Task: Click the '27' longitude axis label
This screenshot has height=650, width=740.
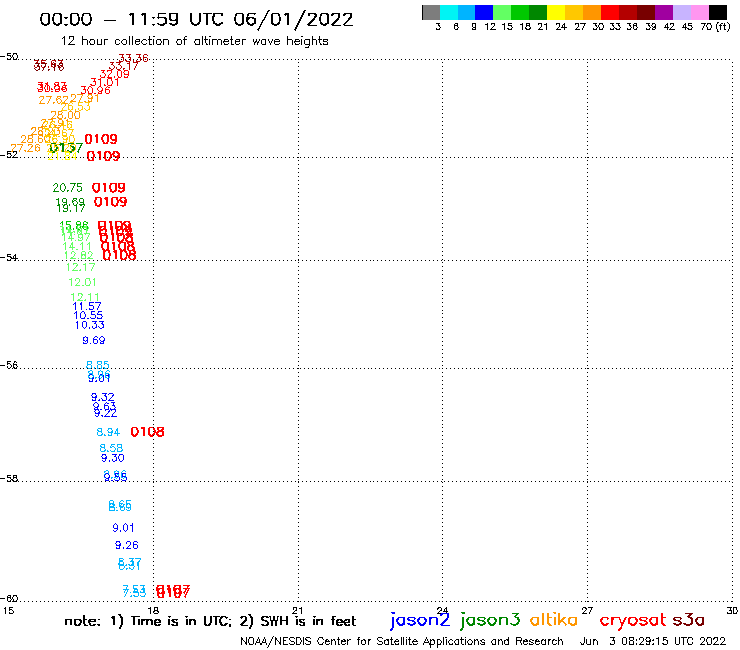Action: click(587, 610)
